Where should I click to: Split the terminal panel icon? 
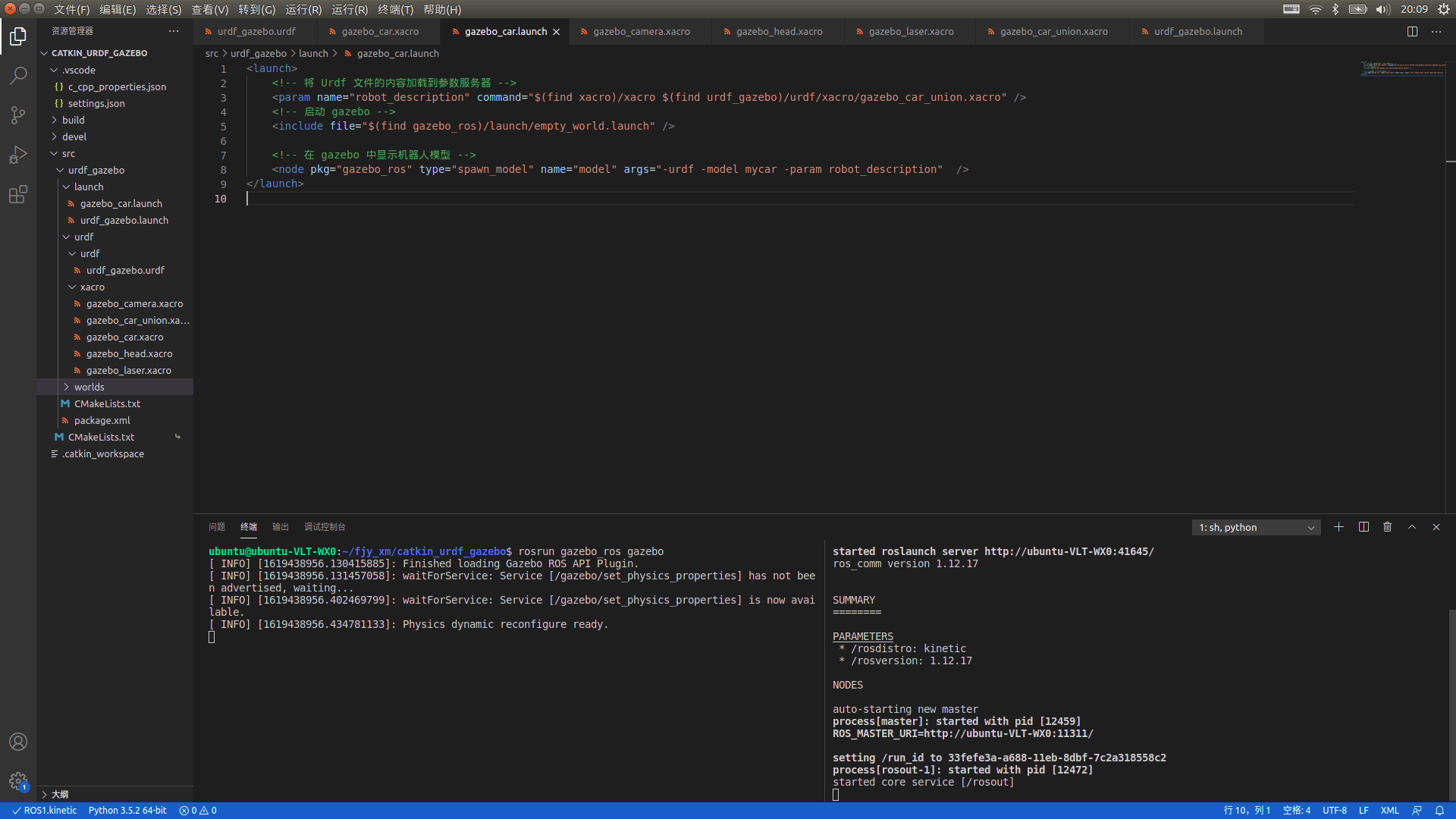[x=1363, y=527]
